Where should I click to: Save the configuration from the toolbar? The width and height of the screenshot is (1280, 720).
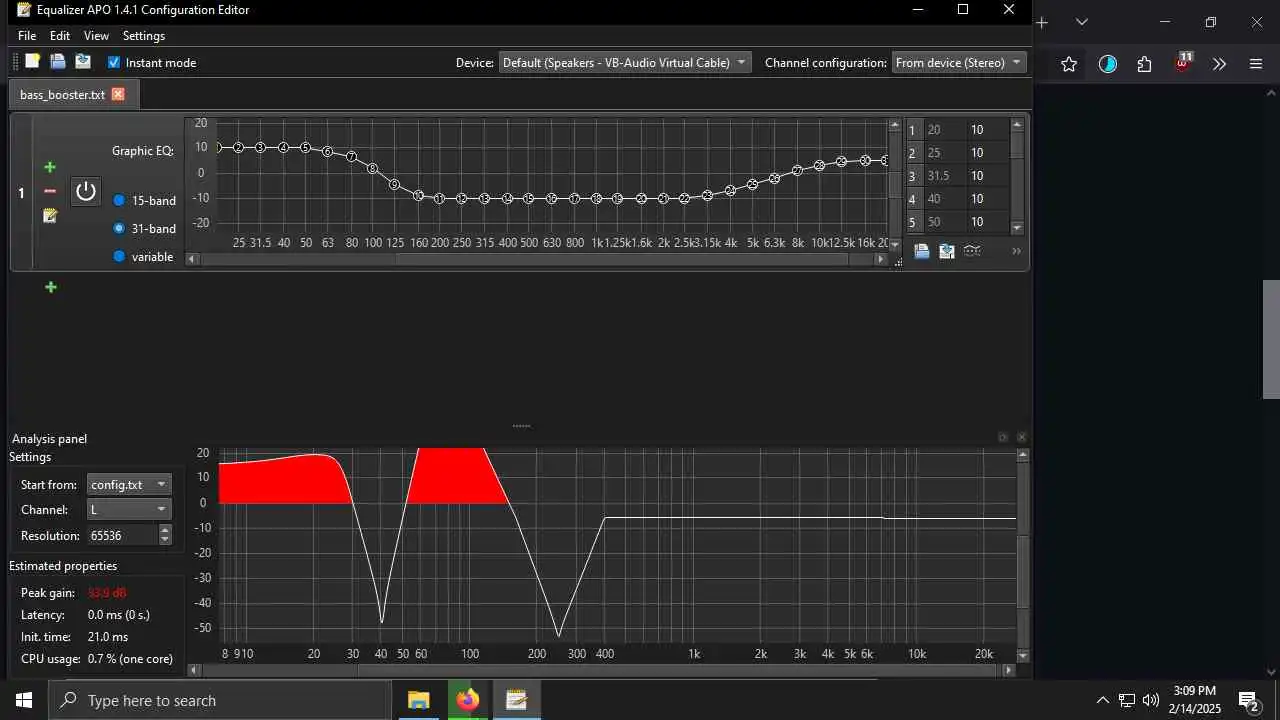83,62
